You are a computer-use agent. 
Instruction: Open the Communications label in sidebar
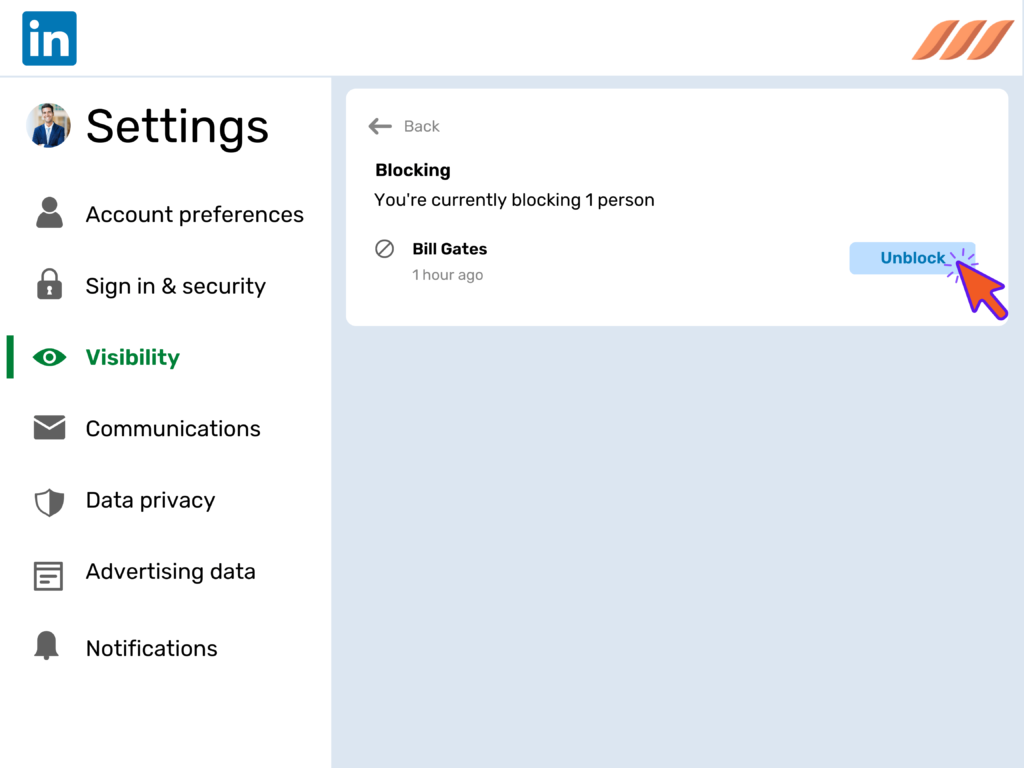click(x=173, y=428)
